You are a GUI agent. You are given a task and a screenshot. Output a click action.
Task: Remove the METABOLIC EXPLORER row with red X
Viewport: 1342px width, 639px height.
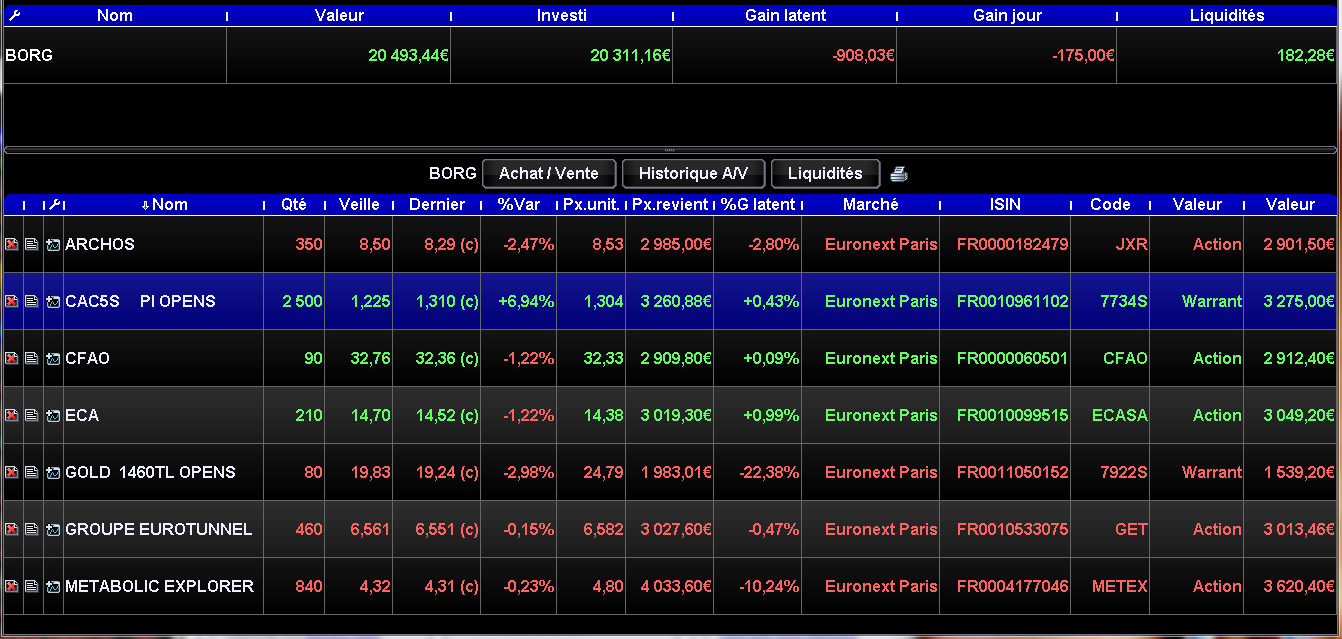point(12,586)
